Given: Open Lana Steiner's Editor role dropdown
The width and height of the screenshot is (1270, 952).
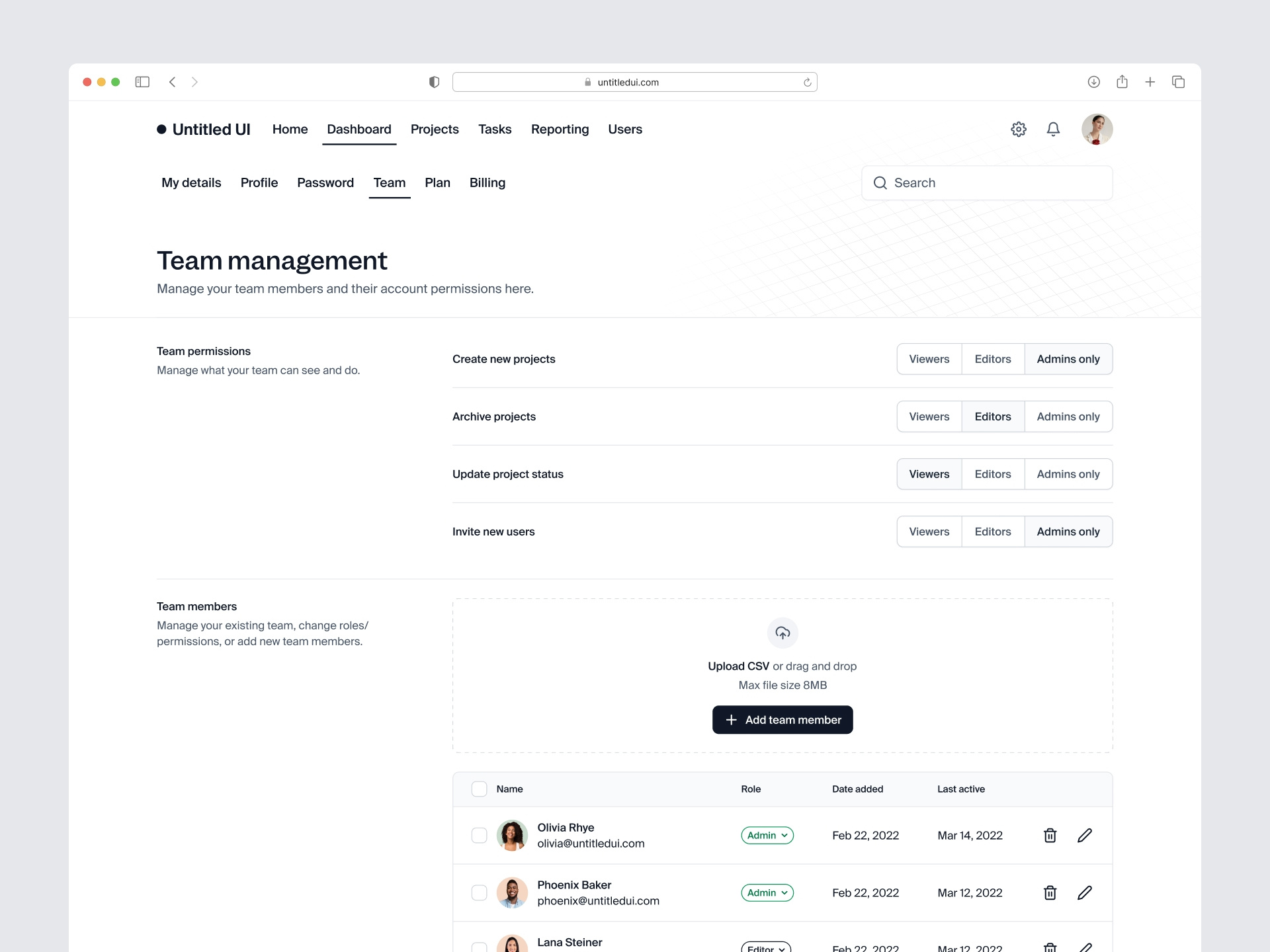Looking at the screenshot, I should pyautogui.click(x=765, y=947).
